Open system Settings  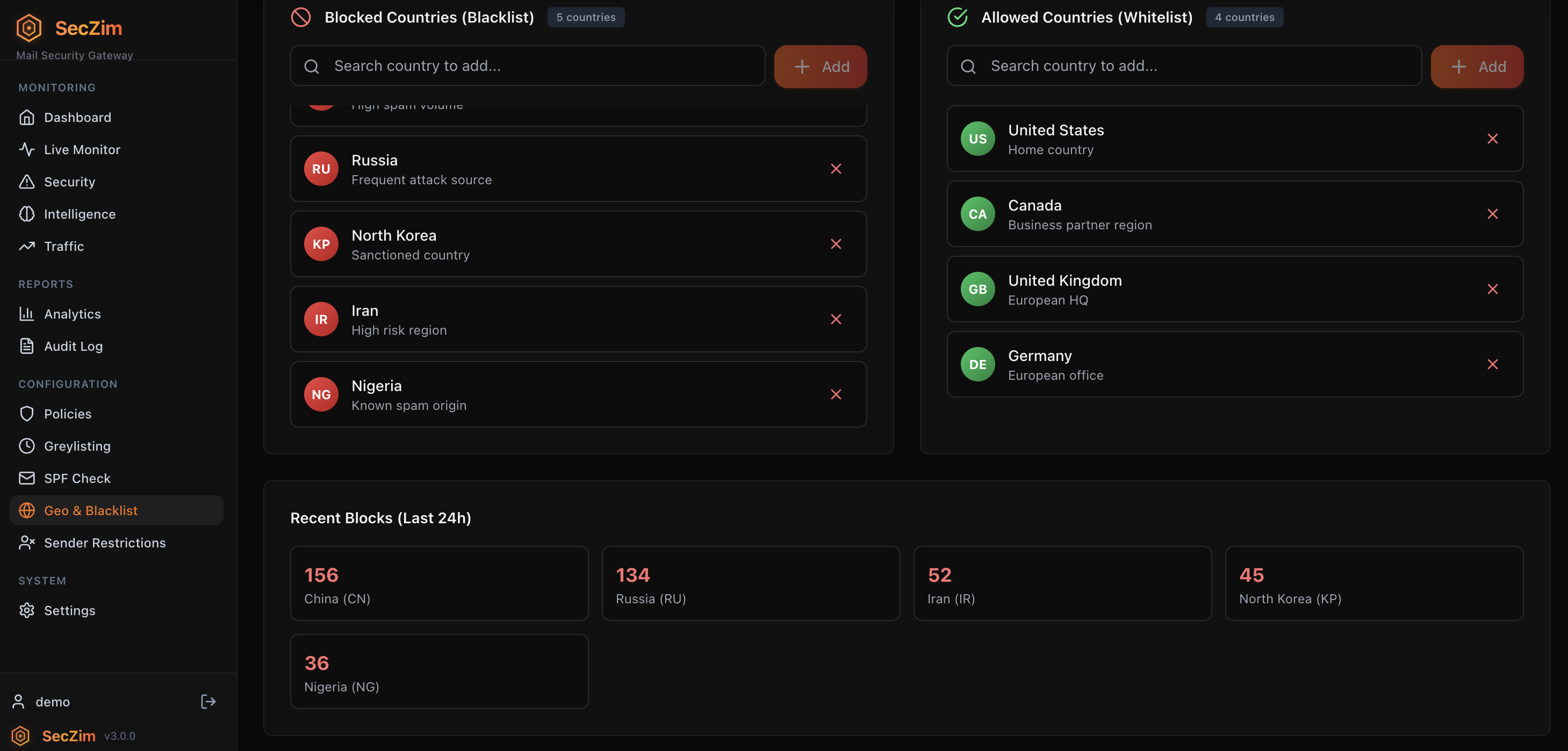click(x=69, y=610)
